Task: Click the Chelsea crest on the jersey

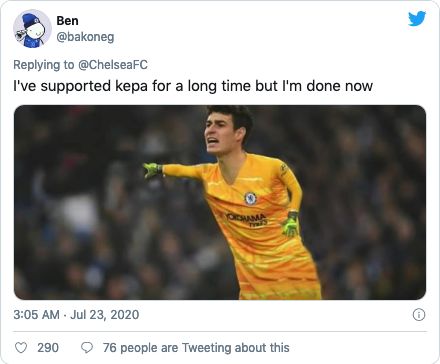Action: 250,198
